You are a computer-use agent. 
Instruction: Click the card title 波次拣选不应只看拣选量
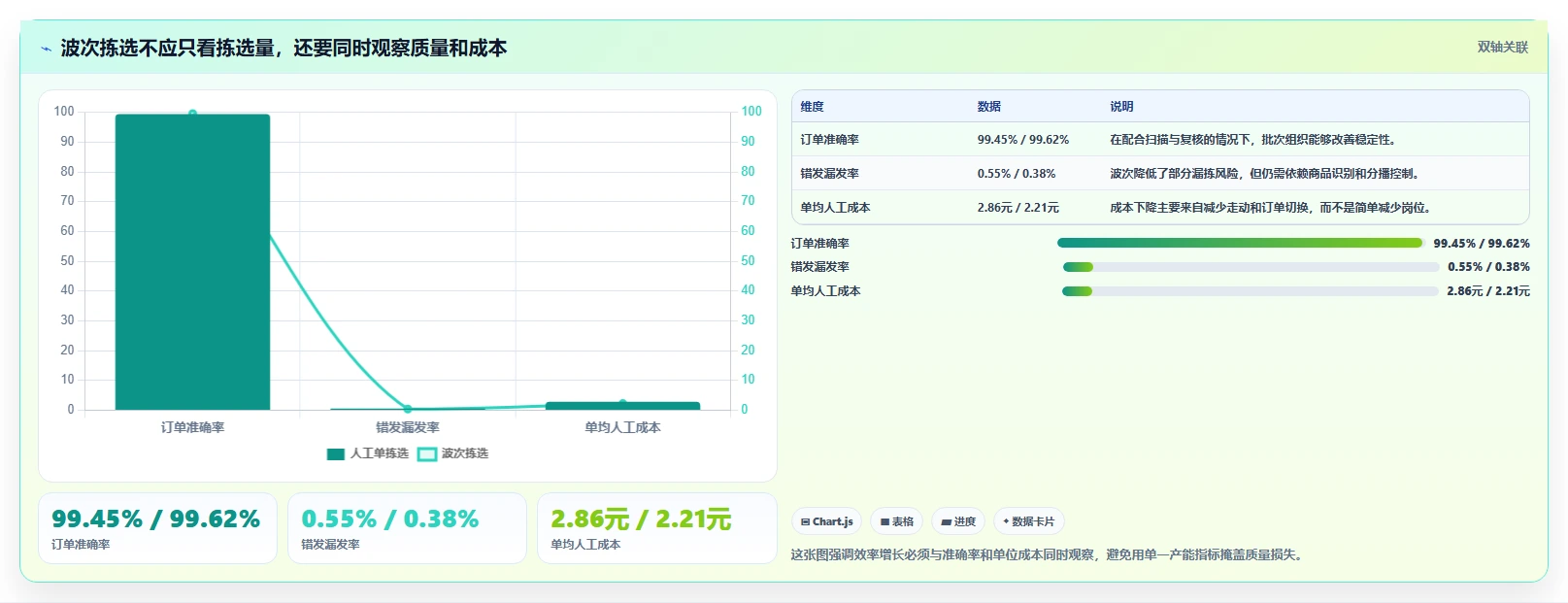point(284,48)
